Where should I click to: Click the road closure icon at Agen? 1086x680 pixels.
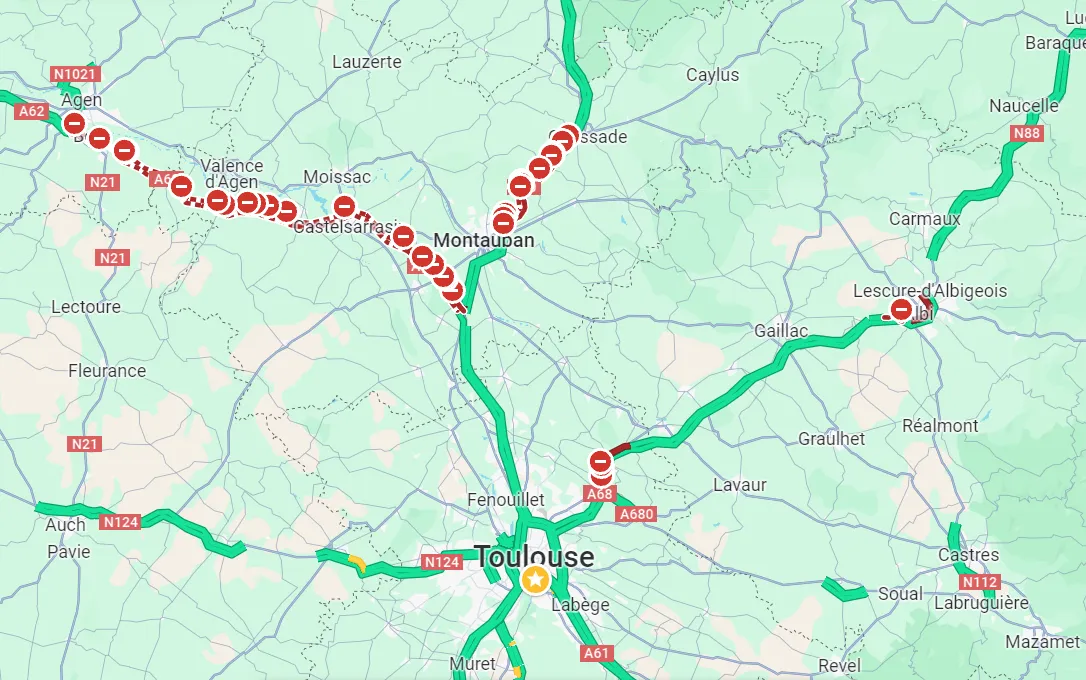pos(74,123)
